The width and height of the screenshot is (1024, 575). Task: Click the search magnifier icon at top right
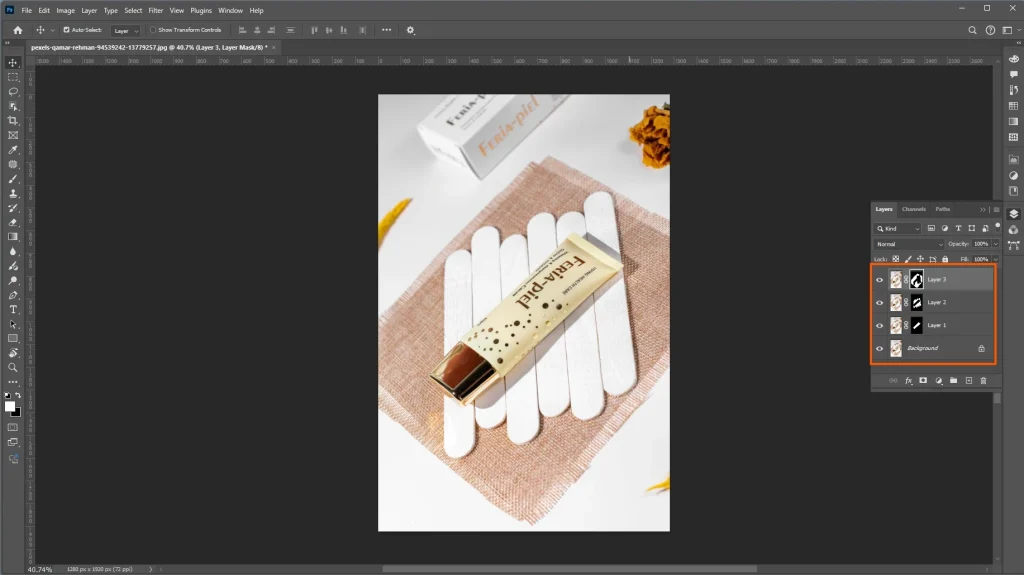972,30
